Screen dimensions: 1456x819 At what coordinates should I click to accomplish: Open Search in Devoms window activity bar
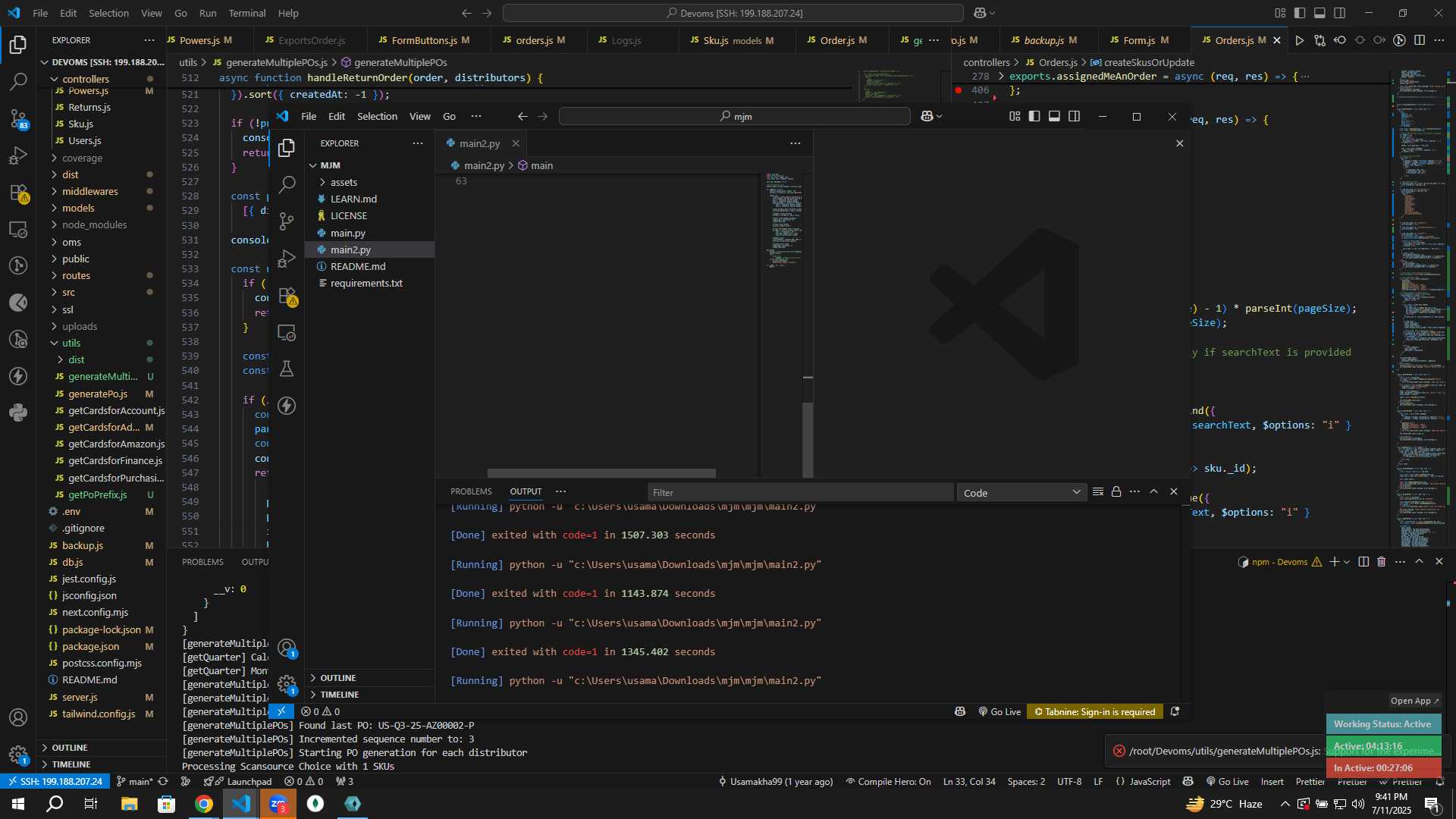(18, 81)
